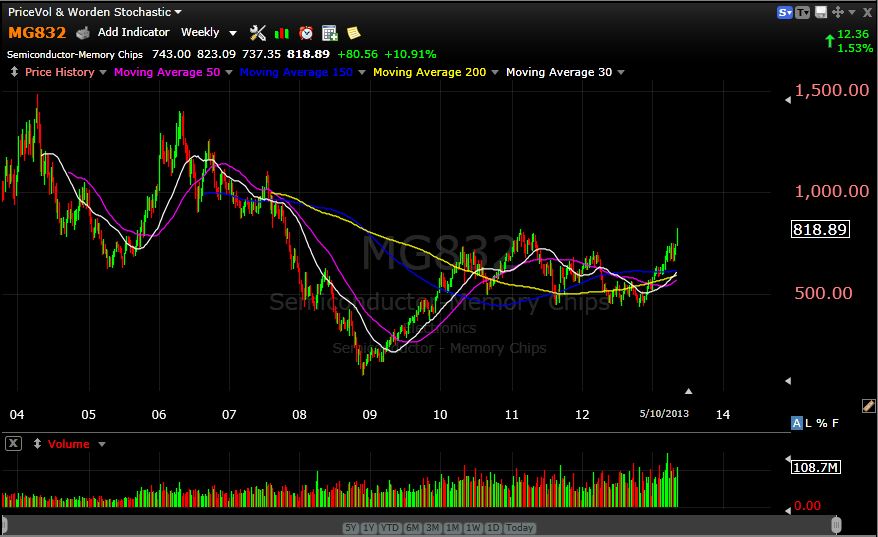The height and width of the screenshot is (537, 878).
Task: Toggle the L logarithmic scale option
Action: 809,423
